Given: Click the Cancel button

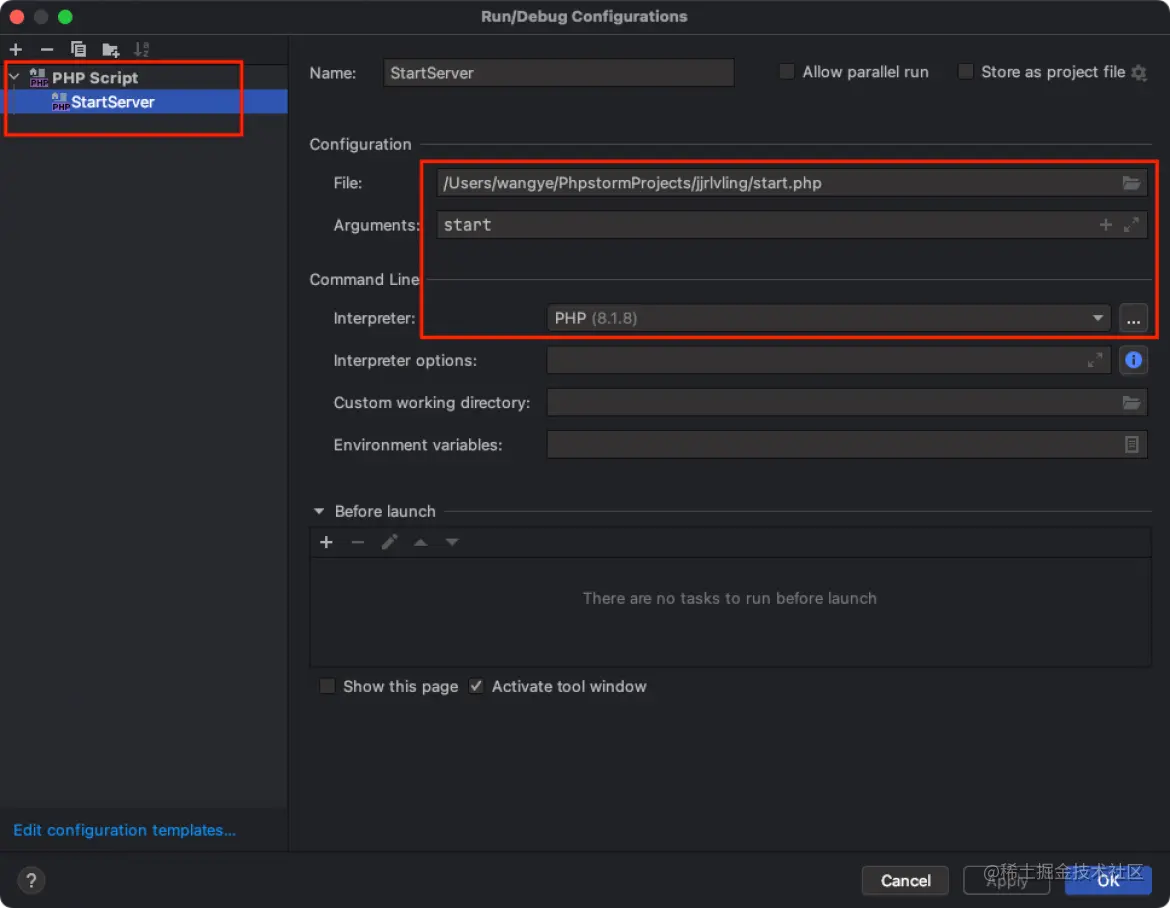Looking at the screenshot, I should click(905, 880).
